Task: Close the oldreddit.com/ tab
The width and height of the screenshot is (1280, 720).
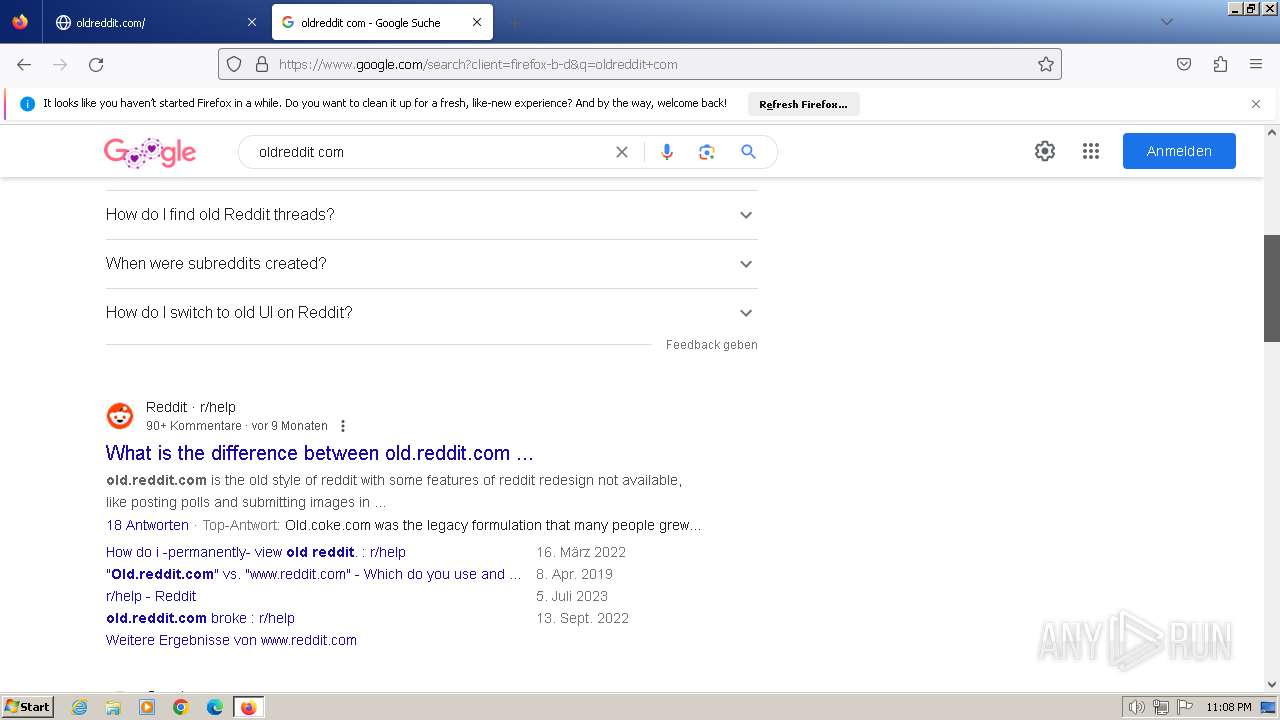Action: point(251,22)
